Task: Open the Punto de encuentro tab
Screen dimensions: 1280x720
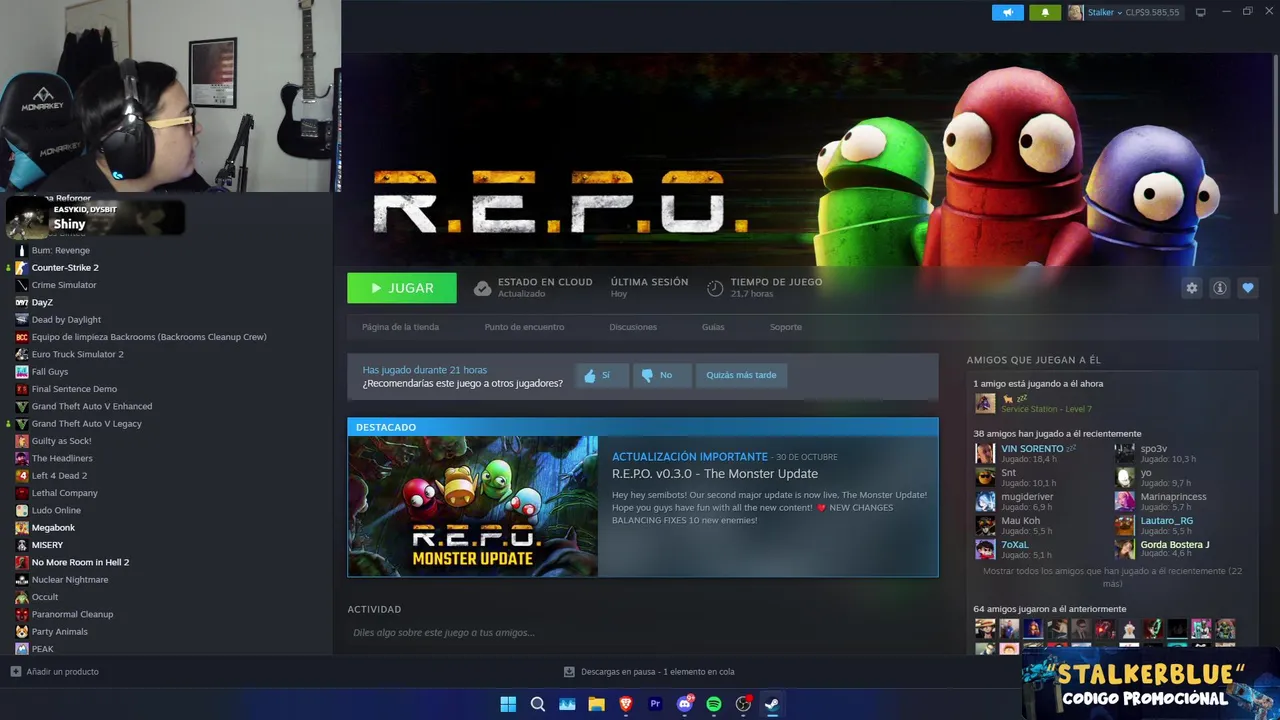Action: (524, 327)
